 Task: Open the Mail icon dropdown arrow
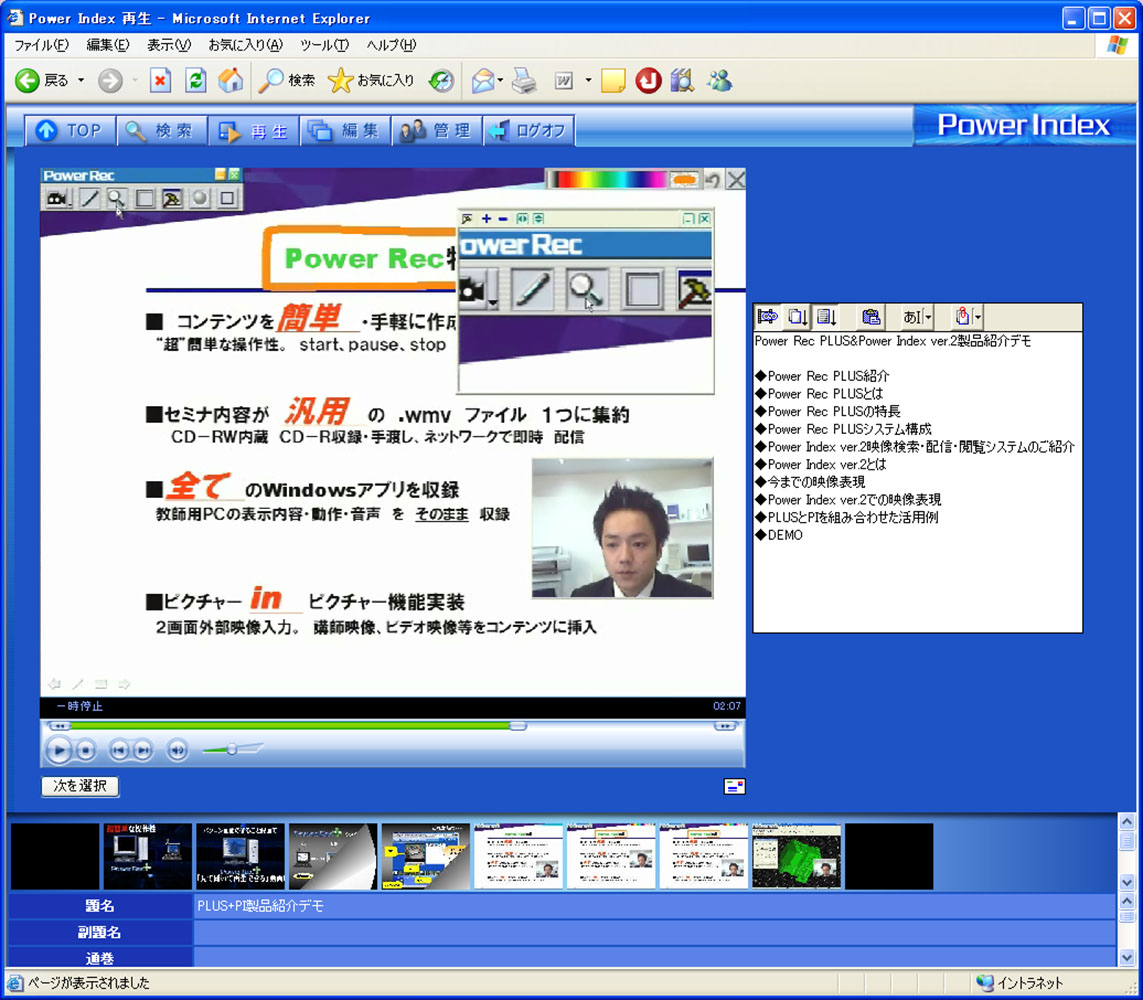tap(500, 80)
